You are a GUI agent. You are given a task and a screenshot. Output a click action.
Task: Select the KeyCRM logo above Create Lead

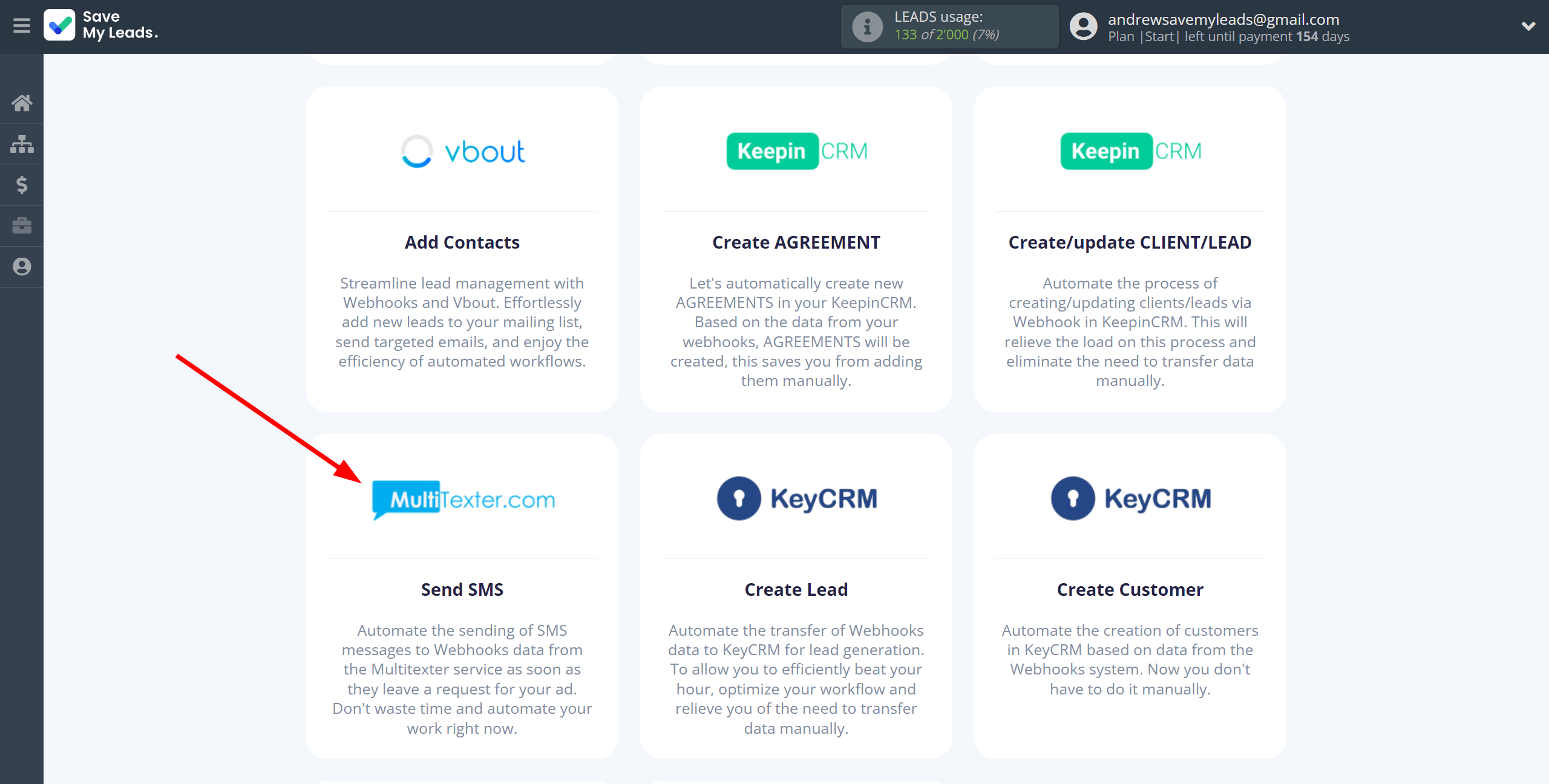pyautogui.click(x=796, y=498)
